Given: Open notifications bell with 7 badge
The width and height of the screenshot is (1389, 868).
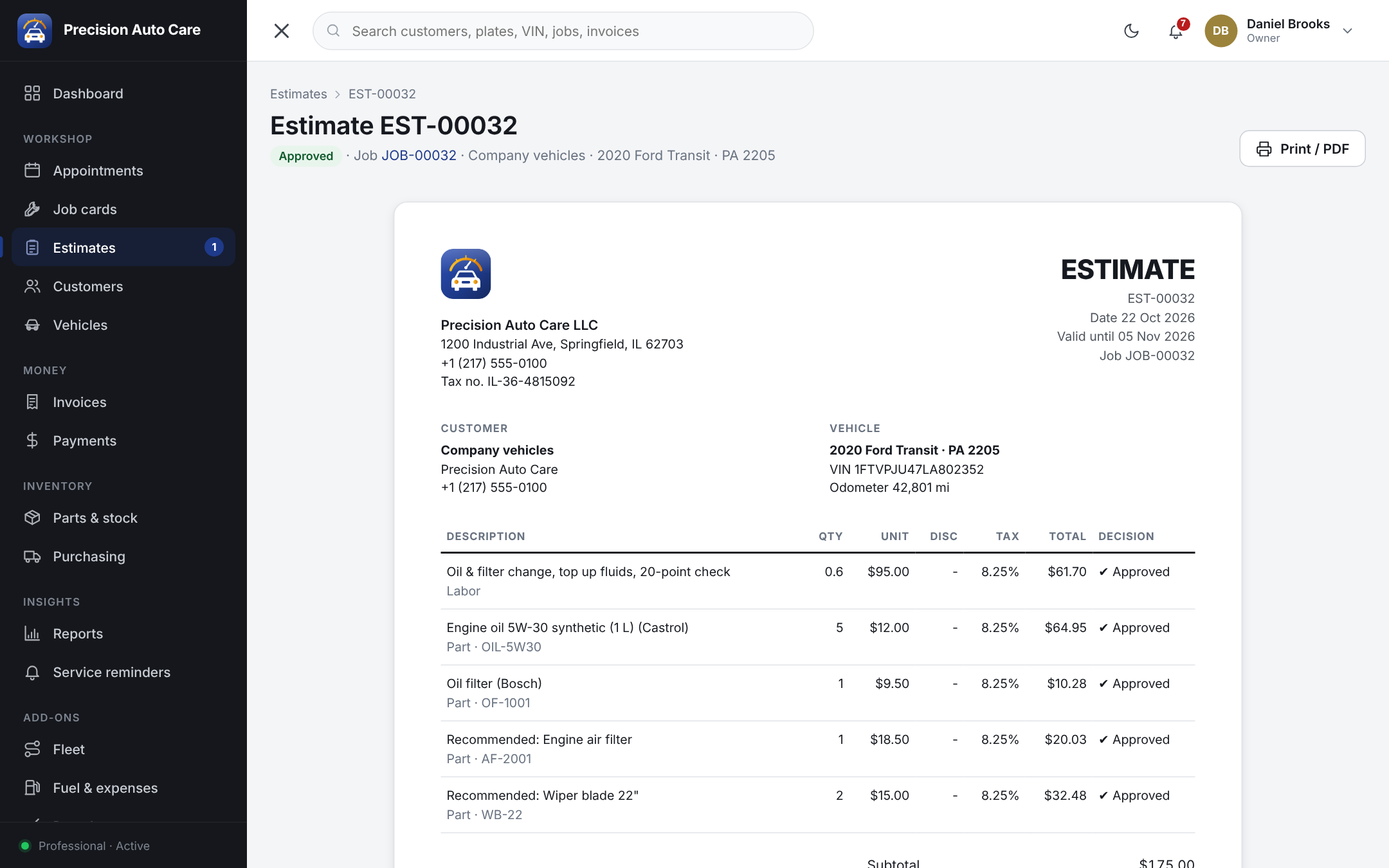Looking at the screenshot, I should [x=1176, y=31].
